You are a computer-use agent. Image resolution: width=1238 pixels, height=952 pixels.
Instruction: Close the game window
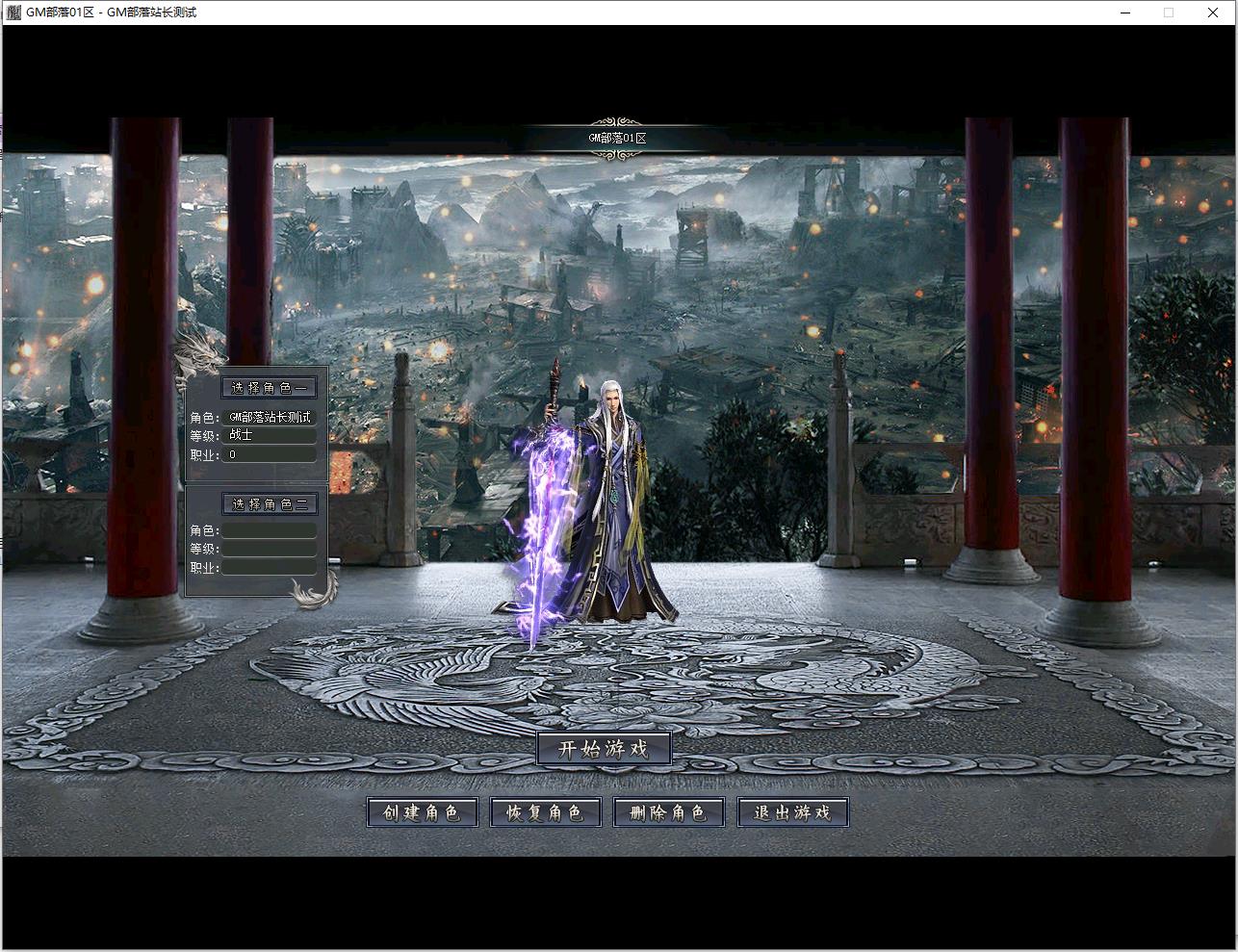tap(1213, 13)
